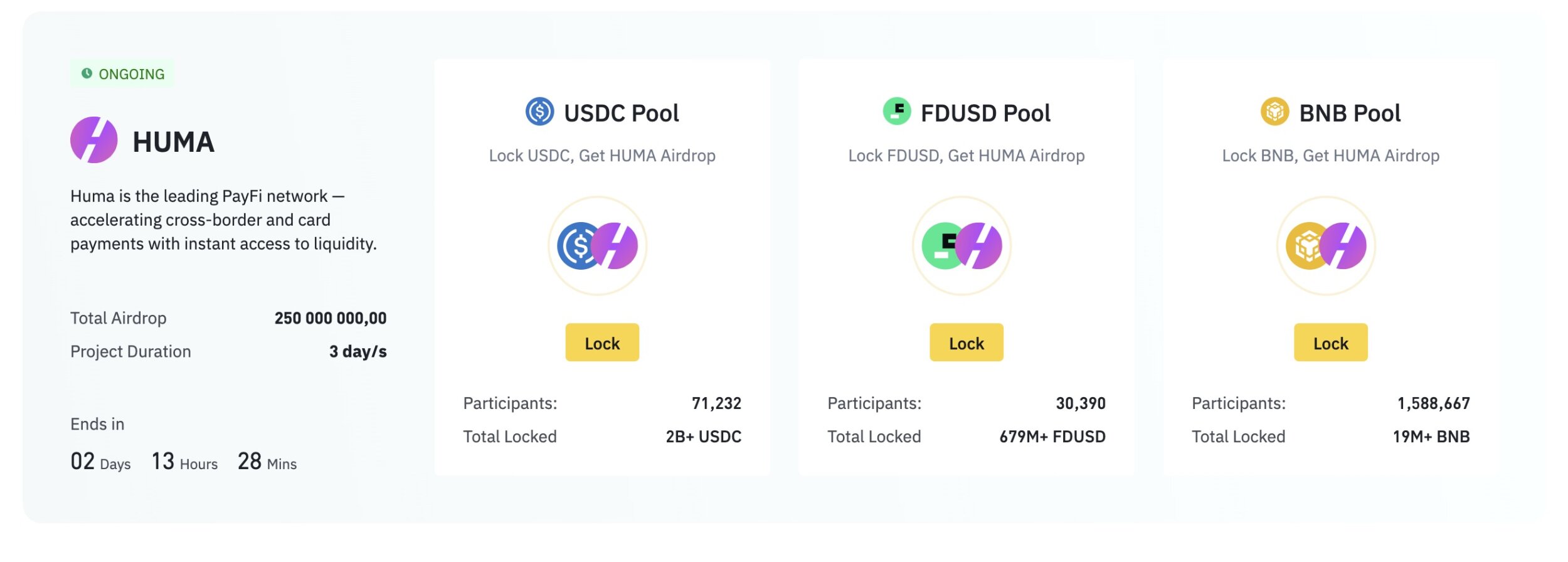Screen dimensions: 1568x562
Task: Click the FDUSD and HUMA paired circle icon
Action: click(x=961, y=246)
